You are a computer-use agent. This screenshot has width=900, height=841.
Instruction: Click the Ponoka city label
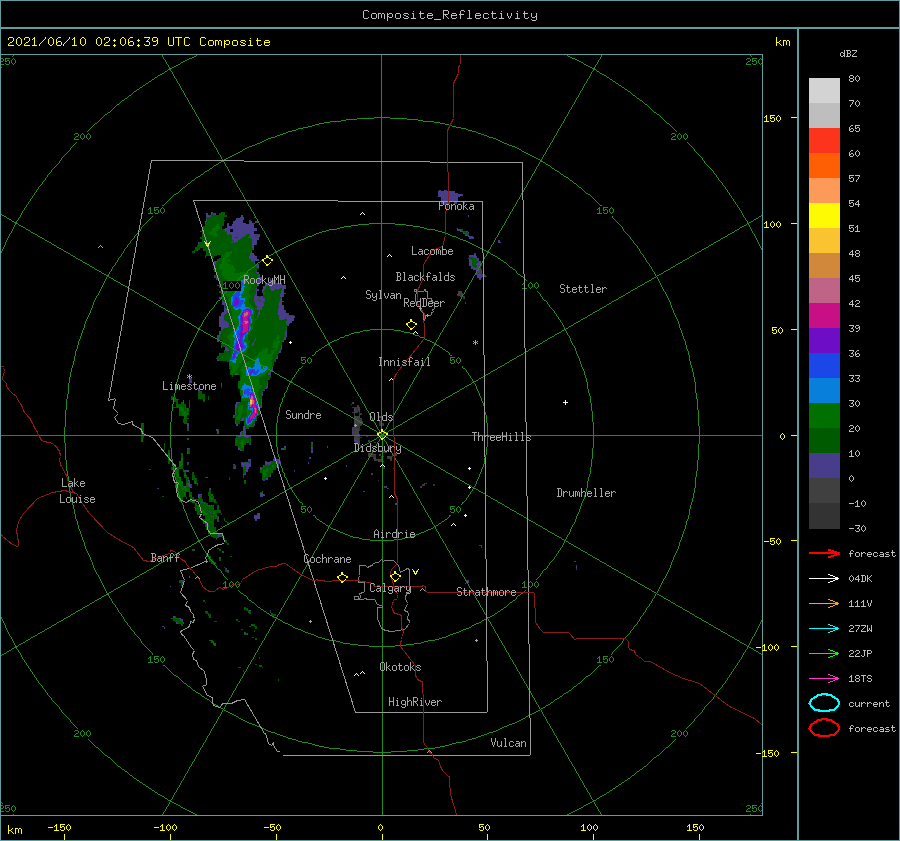456,206
